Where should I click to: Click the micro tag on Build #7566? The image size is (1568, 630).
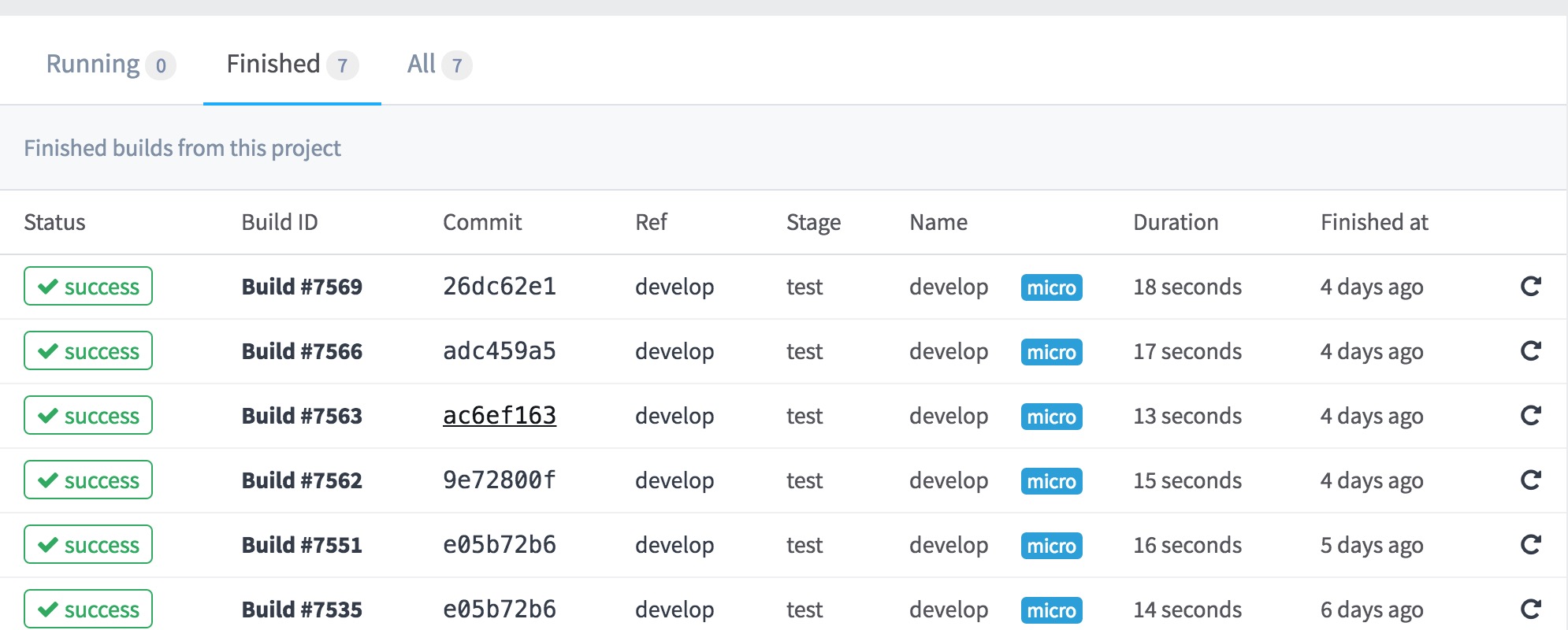point(1051,352)
